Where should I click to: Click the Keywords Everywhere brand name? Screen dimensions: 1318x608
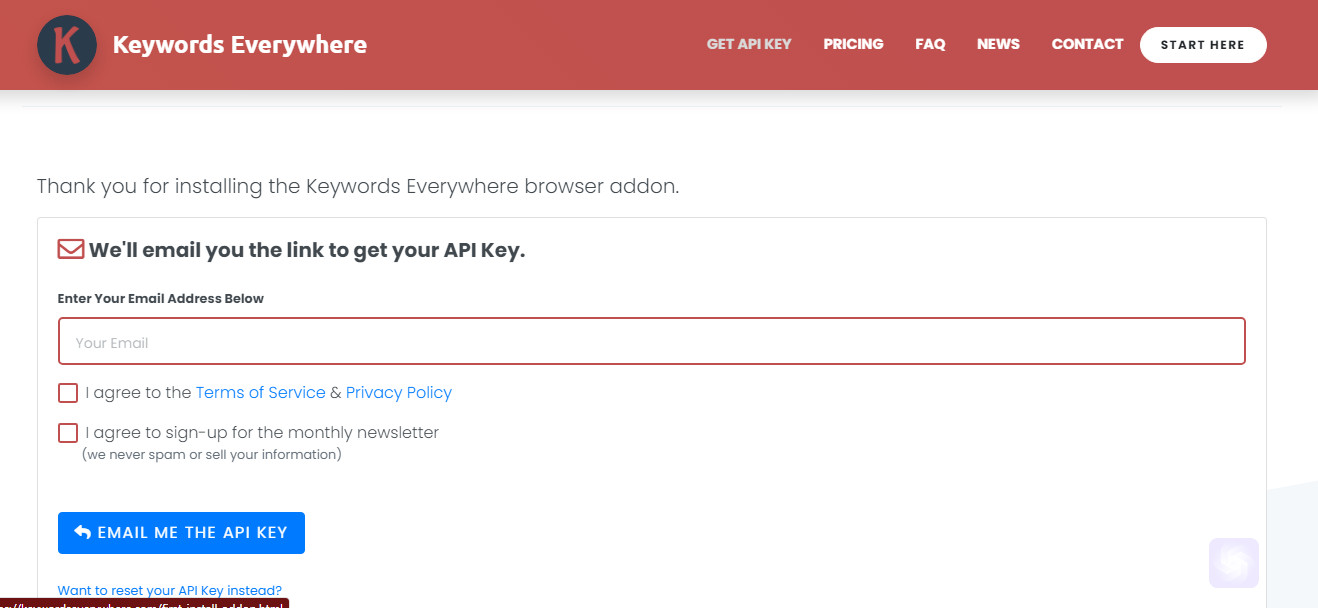[240, 45]
